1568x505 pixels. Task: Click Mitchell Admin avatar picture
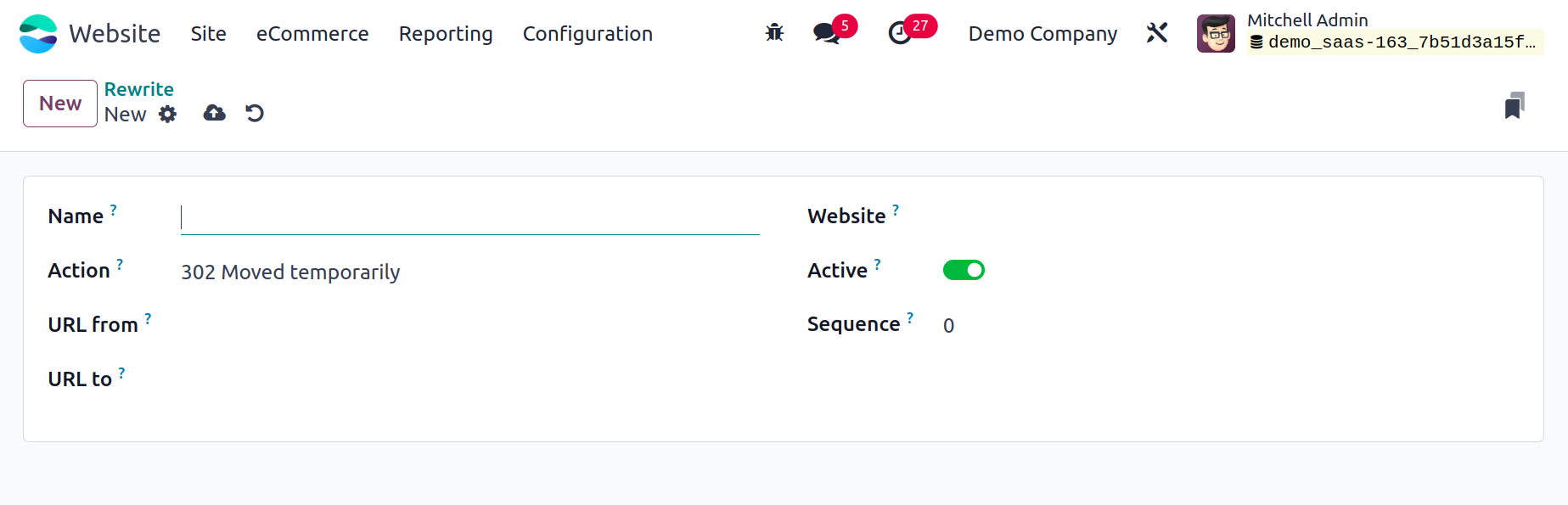point(1216,33)
